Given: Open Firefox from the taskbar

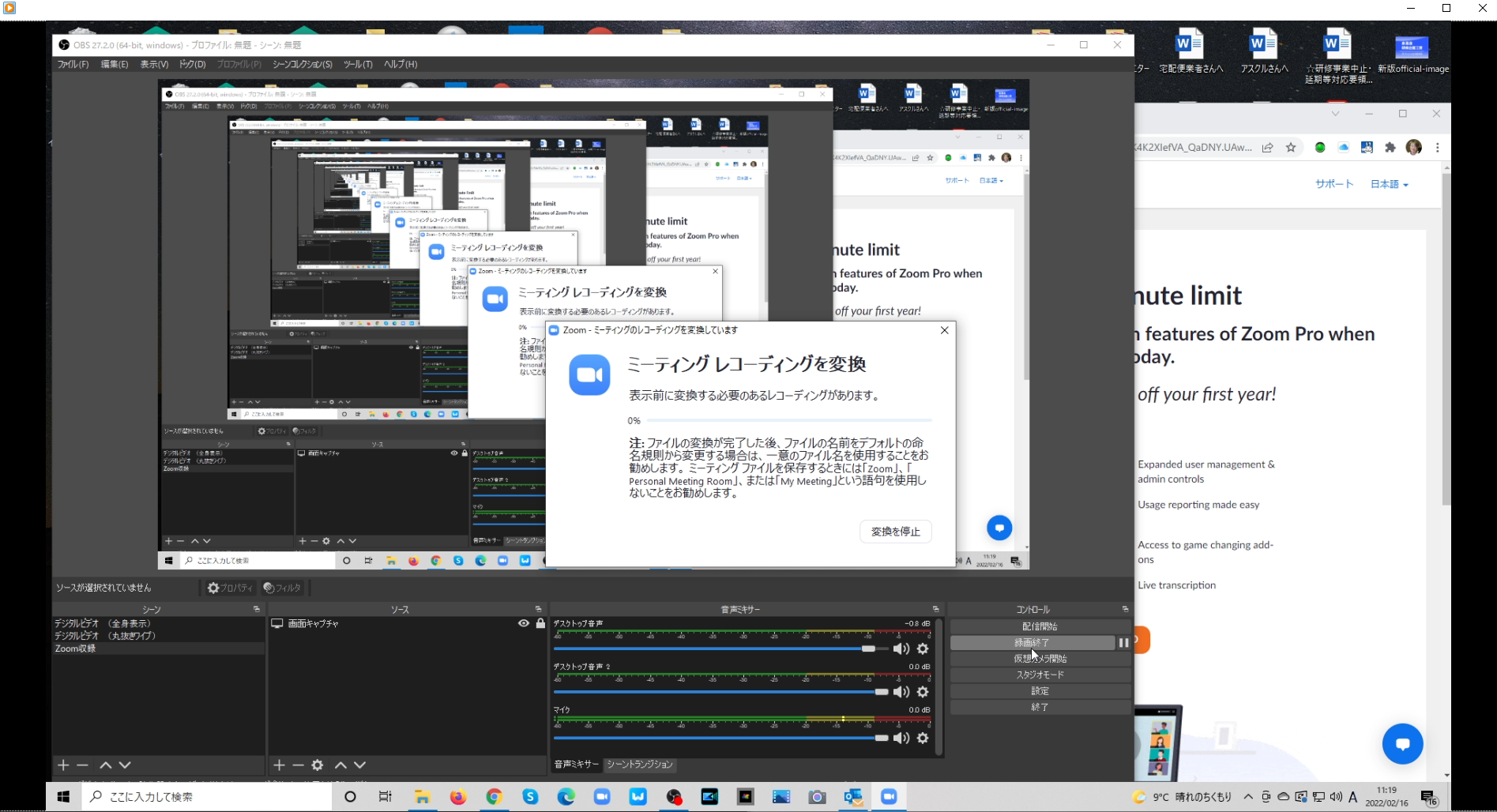Looking at the screenshot, I should pos(458,797).
